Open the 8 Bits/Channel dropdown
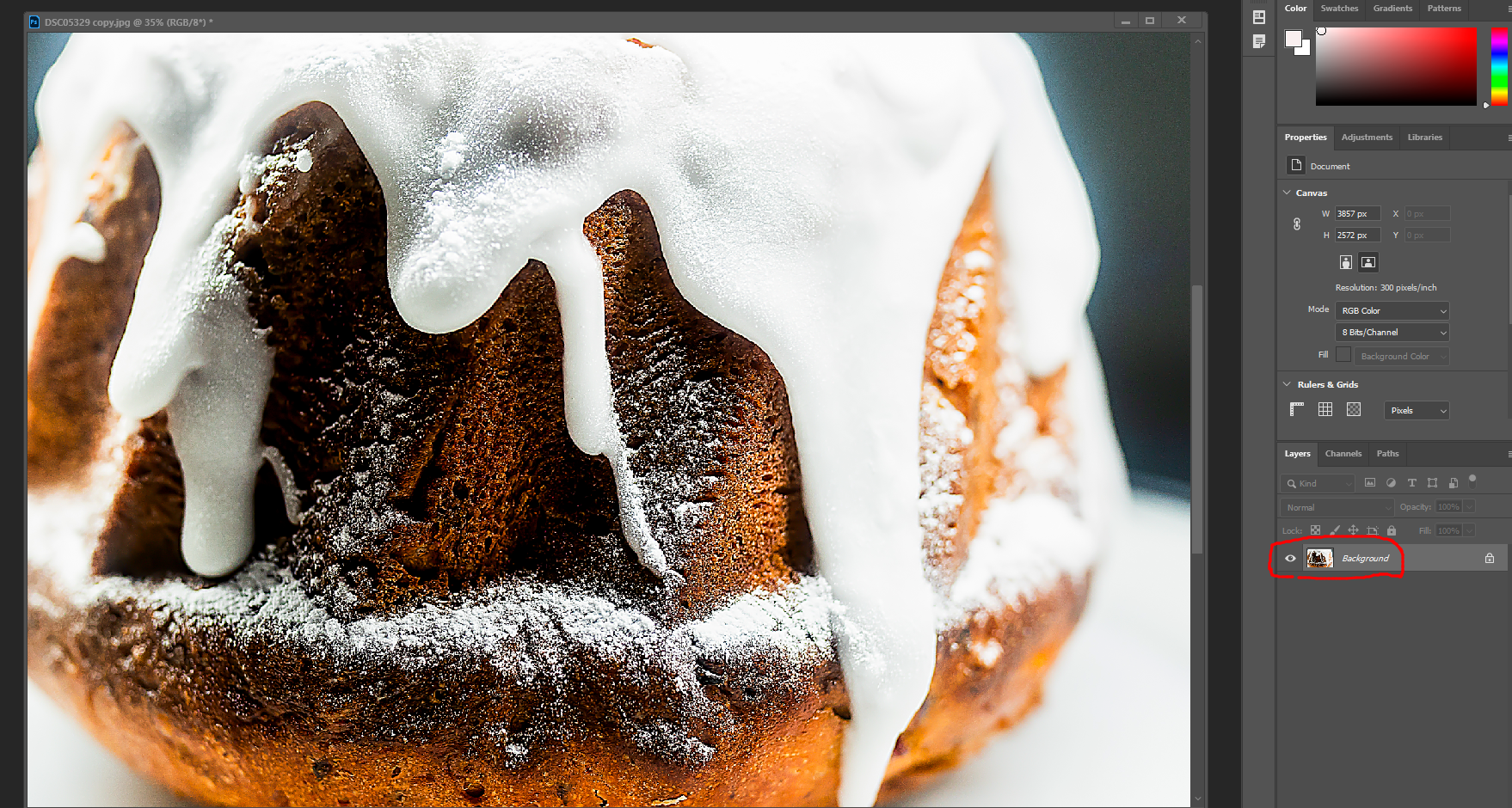The width and height of the screenshot is (1512, 808). tap(1392, 332)
